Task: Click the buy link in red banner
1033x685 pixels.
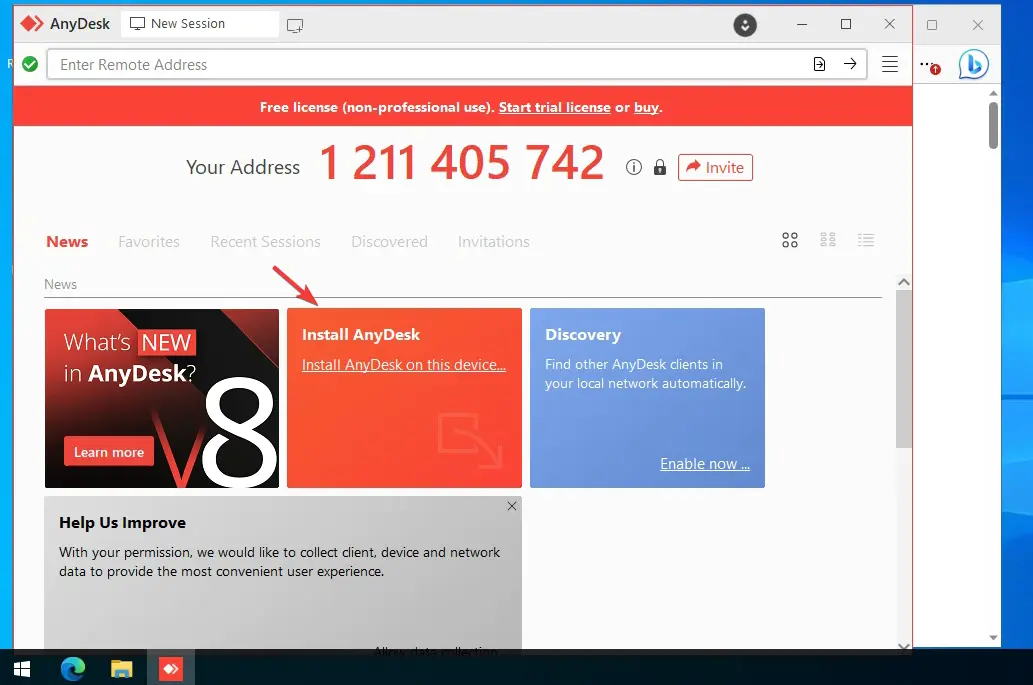Action: [x=646, y=107]
